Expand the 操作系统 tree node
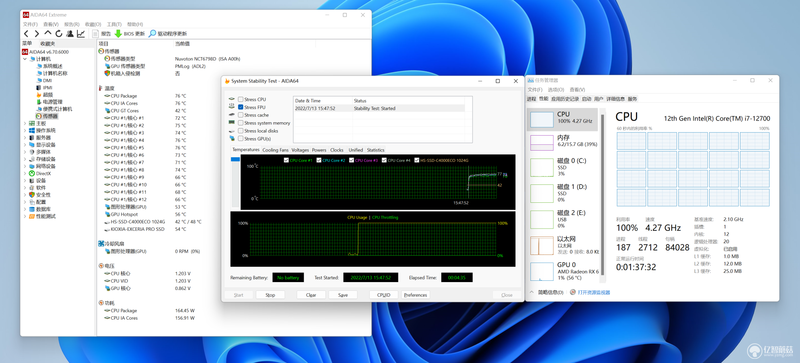This screenshot has width=800, height=363. point(26,131)
